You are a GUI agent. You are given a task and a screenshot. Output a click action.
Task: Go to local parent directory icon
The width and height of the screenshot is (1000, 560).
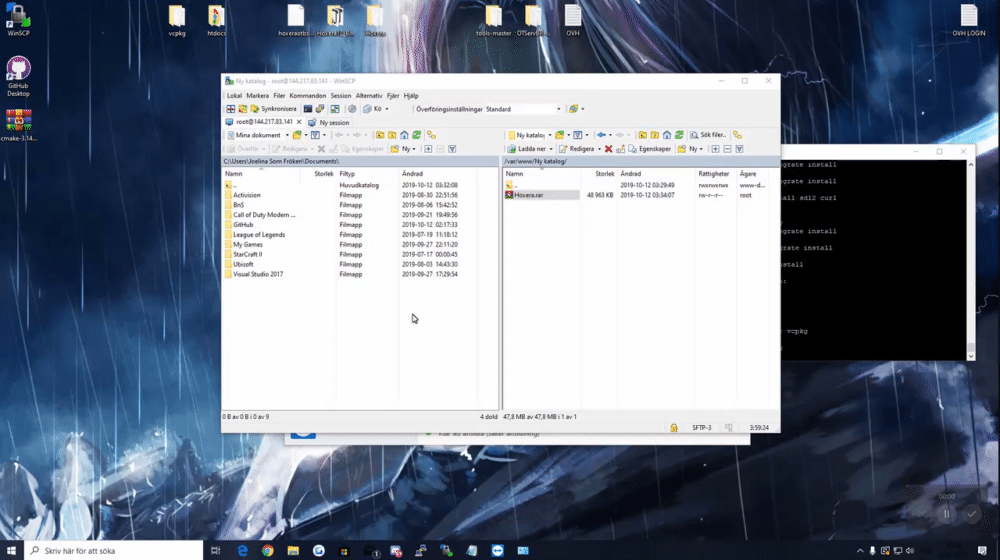coord(380,135)
